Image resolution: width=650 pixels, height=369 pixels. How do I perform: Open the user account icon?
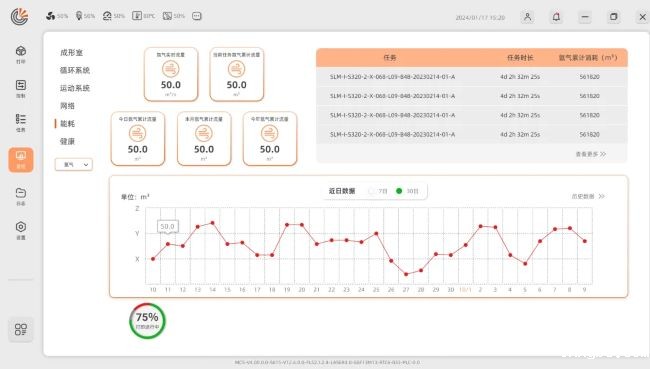tap(527, 17)
